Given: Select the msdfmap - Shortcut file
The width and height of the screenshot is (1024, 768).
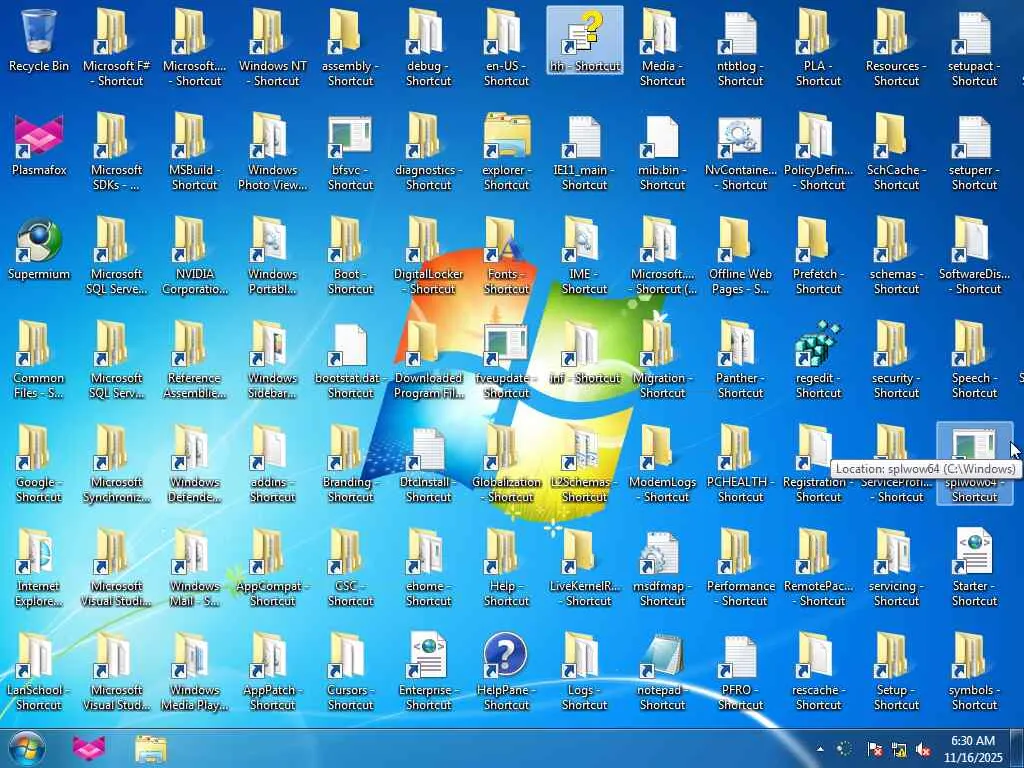Looking at the screenshot, I should [x=662, y=568].
